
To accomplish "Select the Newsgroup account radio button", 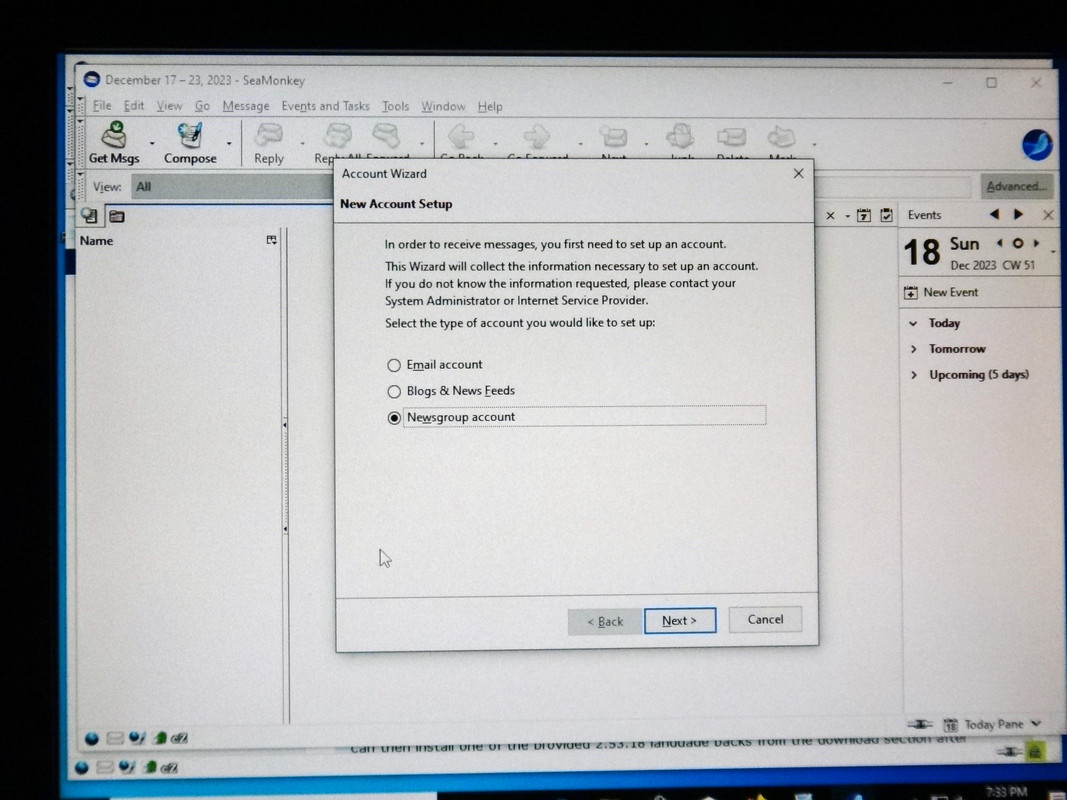I will (393, 418).
